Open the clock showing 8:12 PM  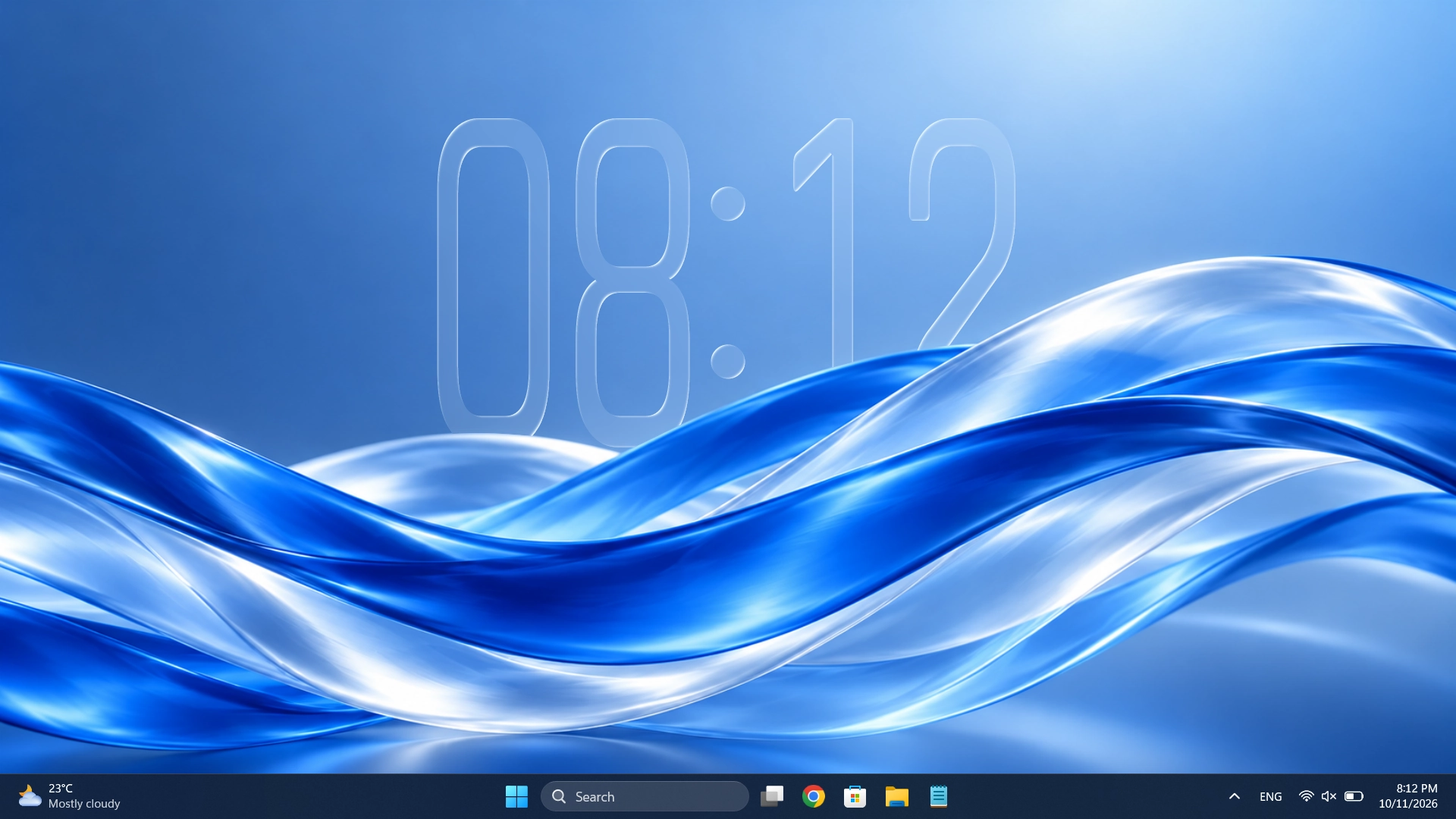pos(1417,789)
